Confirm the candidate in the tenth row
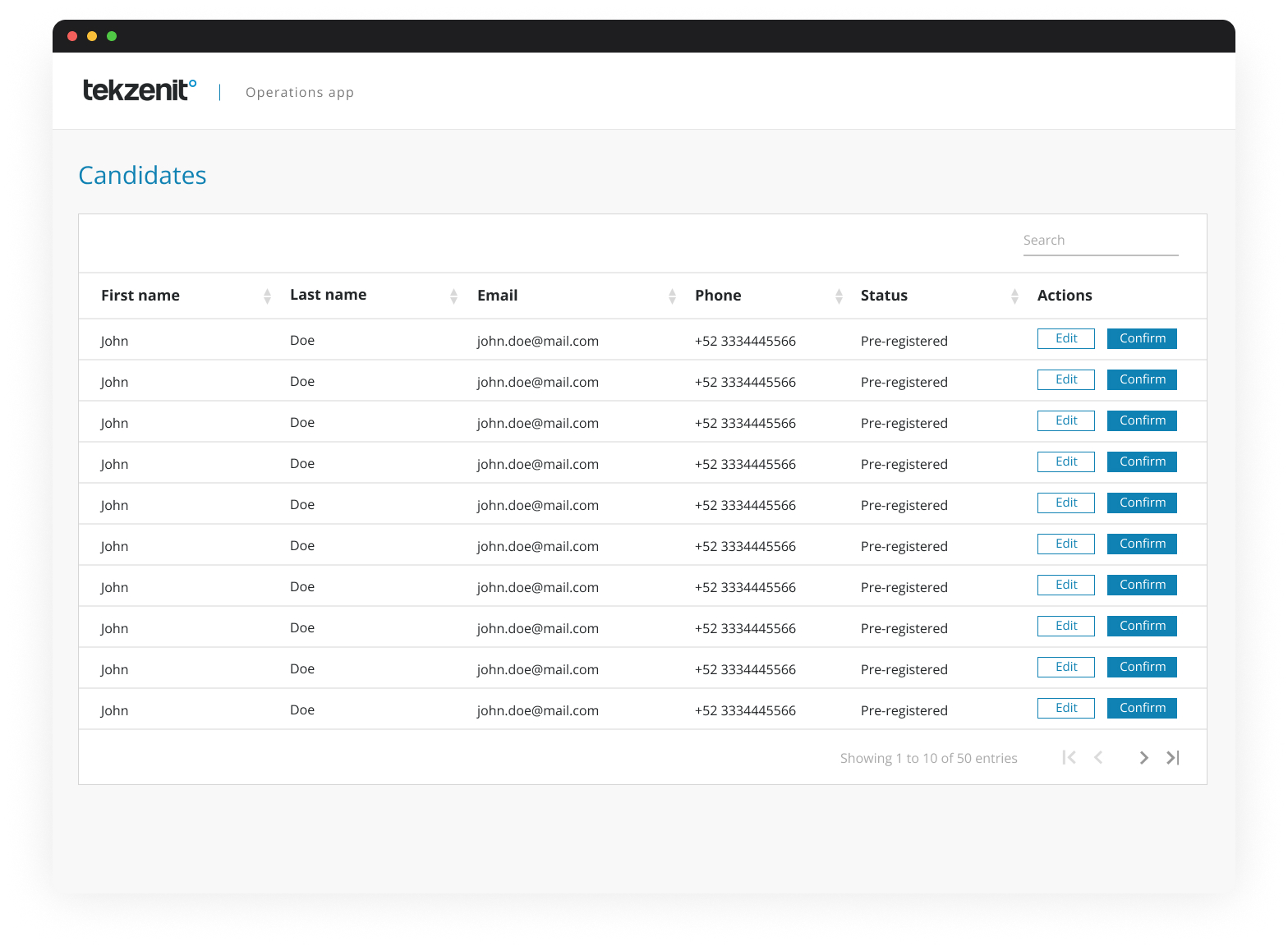Image resolution: width=1288 pixels, height=946 pixels. (x=1142, y=708)
